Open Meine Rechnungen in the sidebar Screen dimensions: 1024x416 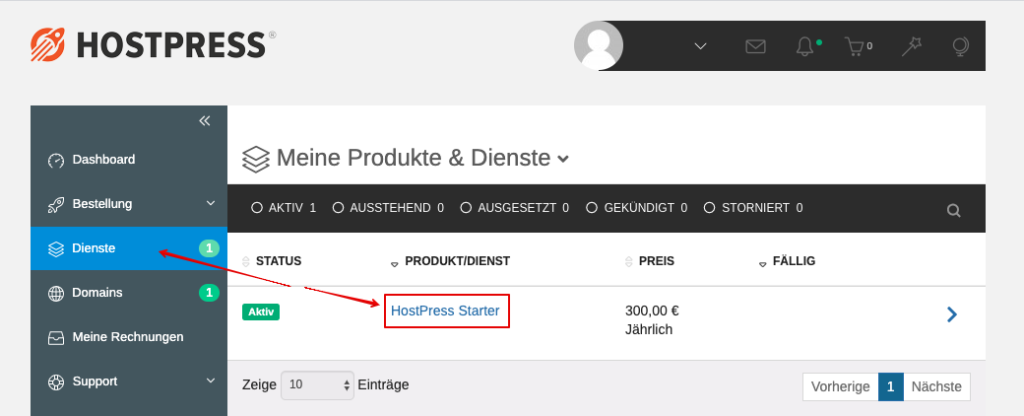(129, 337)
